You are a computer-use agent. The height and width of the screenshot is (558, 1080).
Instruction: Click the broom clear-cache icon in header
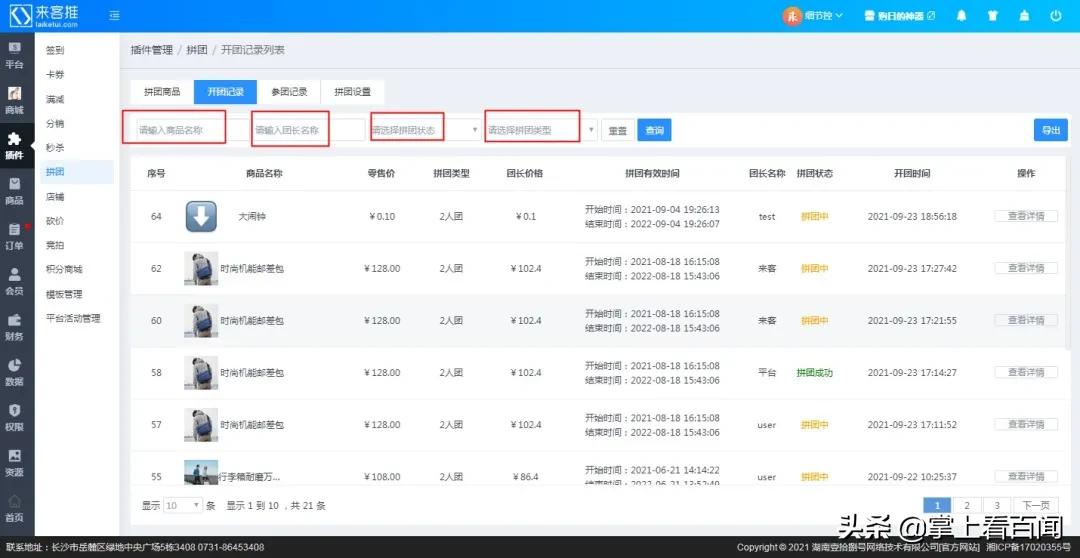tap(1024, 16)
